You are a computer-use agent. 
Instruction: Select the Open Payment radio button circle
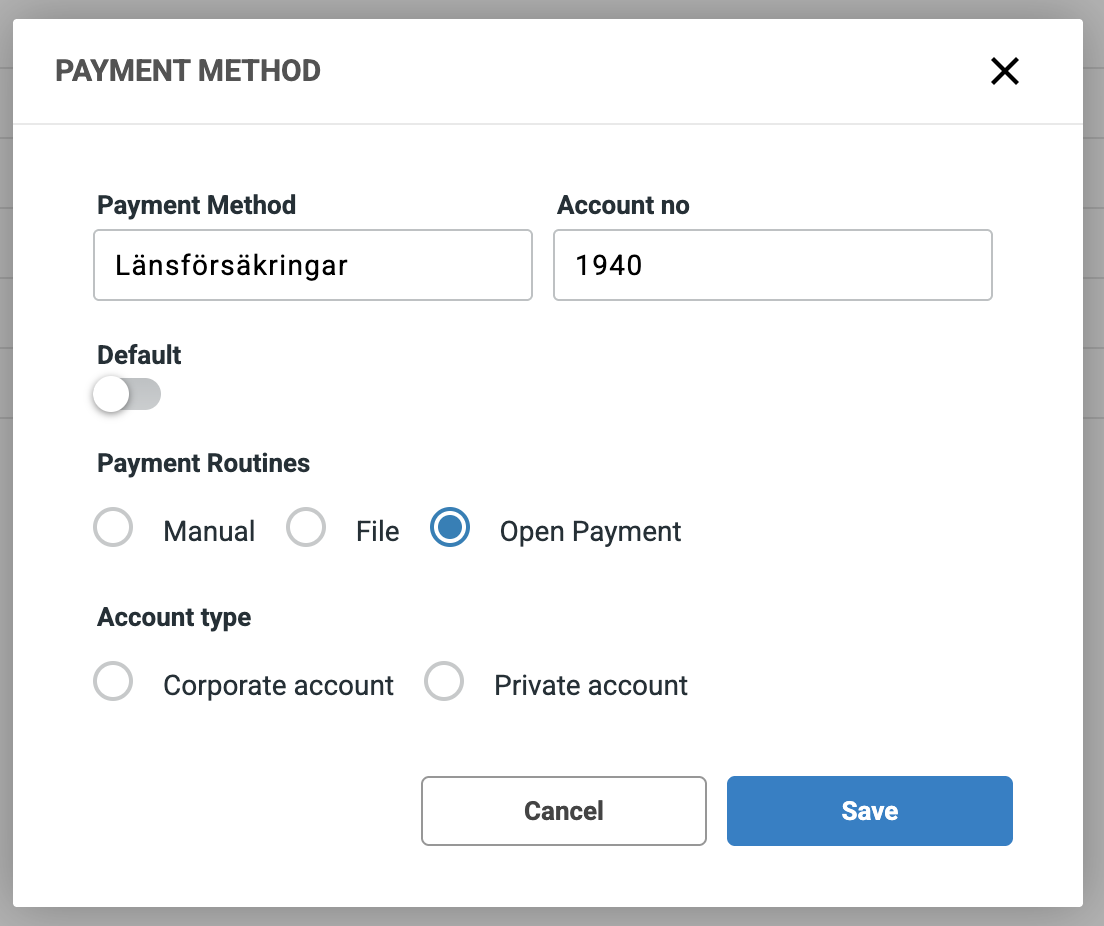coord(450,528)
